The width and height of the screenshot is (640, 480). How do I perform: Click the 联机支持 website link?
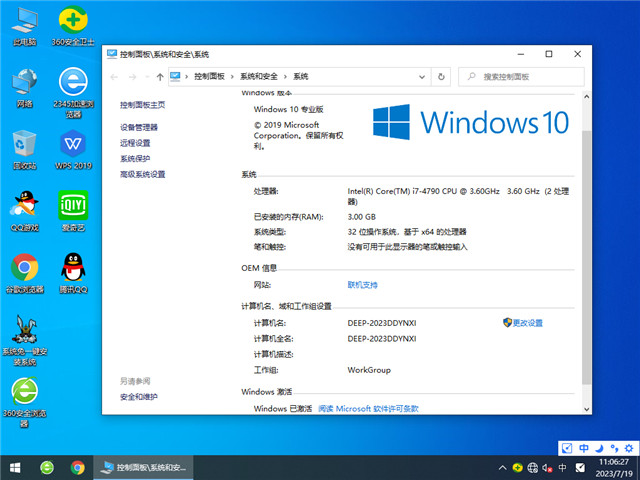click(362, 285)
